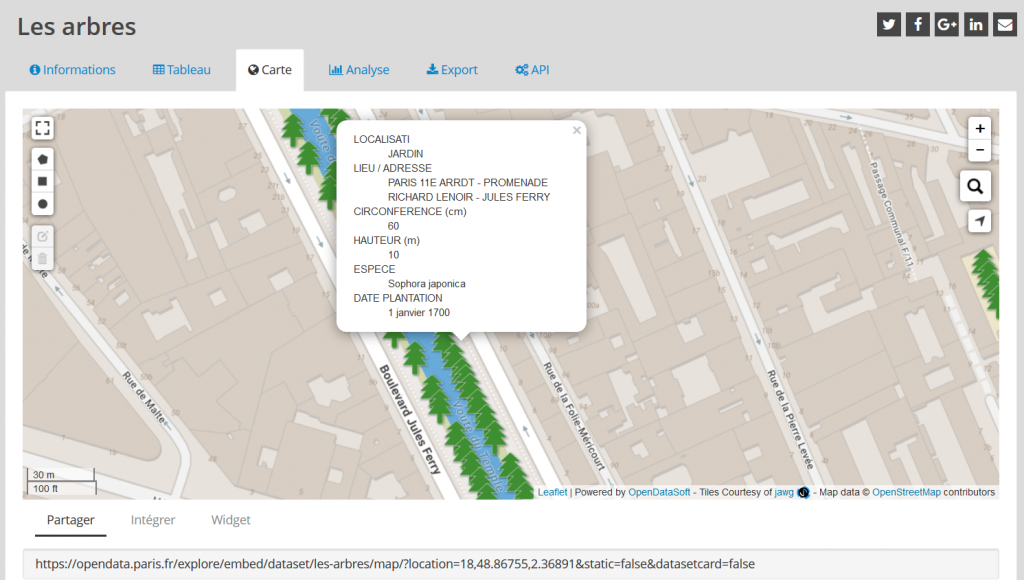Share the dataset on LinkedIn

[x=976, y=25]
